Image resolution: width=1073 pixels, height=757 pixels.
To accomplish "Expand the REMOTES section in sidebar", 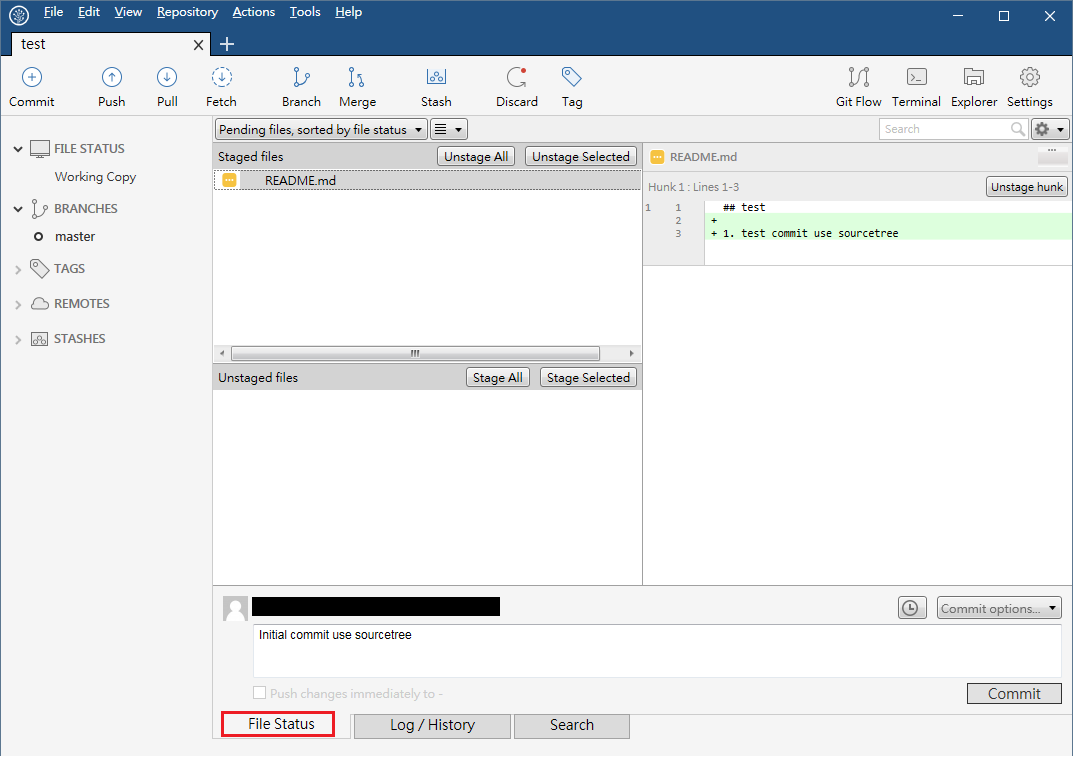I will [x=18, y=304].
